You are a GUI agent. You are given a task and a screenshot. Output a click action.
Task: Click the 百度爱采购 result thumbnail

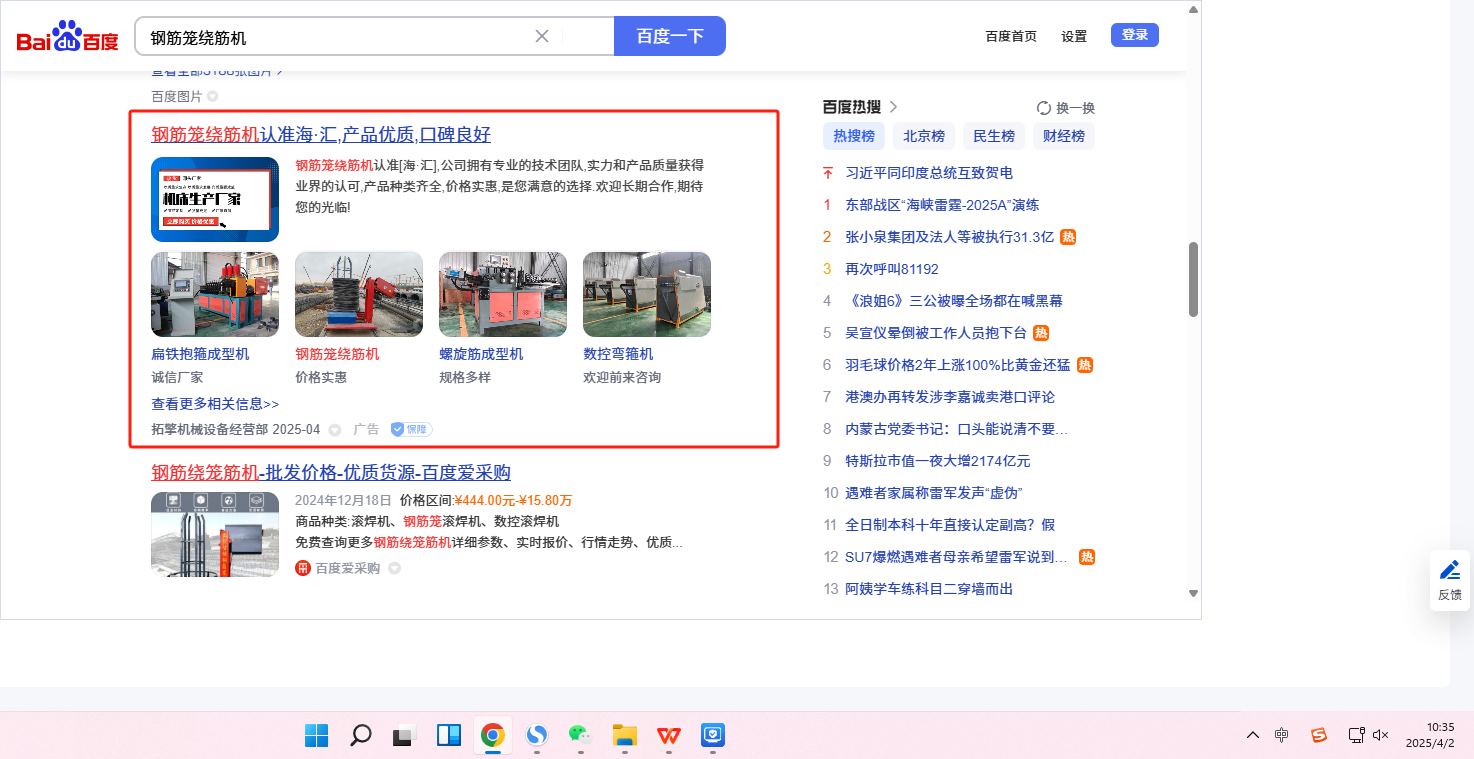pyautogui.click(x=215, y=534)
